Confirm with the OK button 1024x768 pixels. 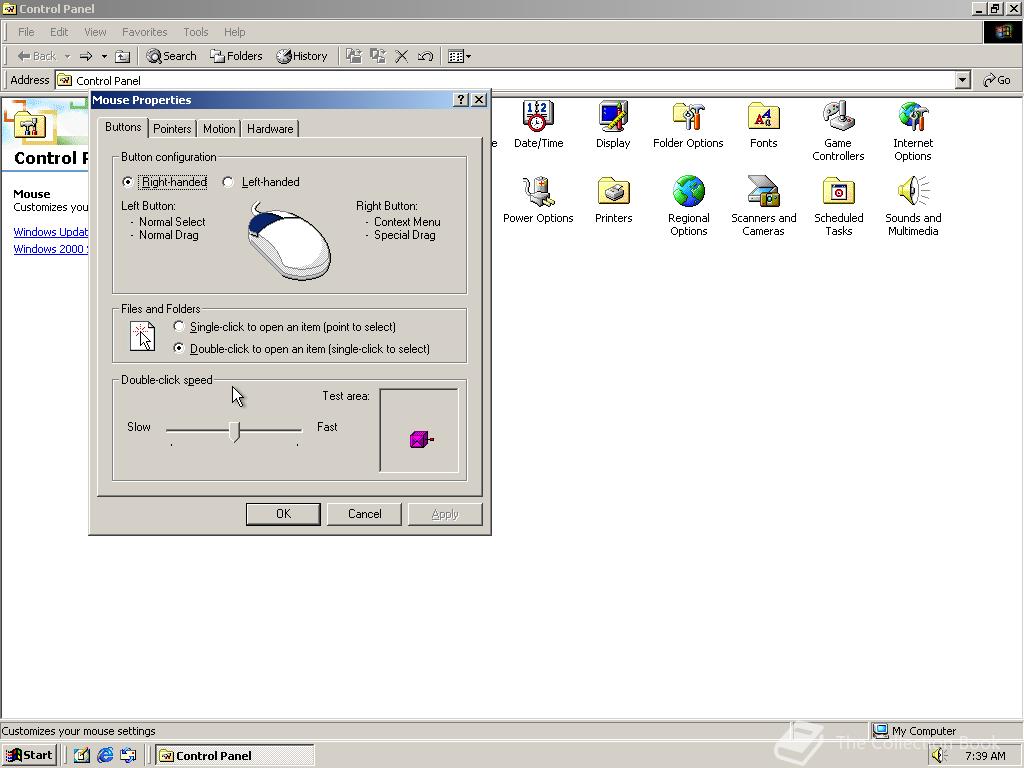[x=283, y=514]
